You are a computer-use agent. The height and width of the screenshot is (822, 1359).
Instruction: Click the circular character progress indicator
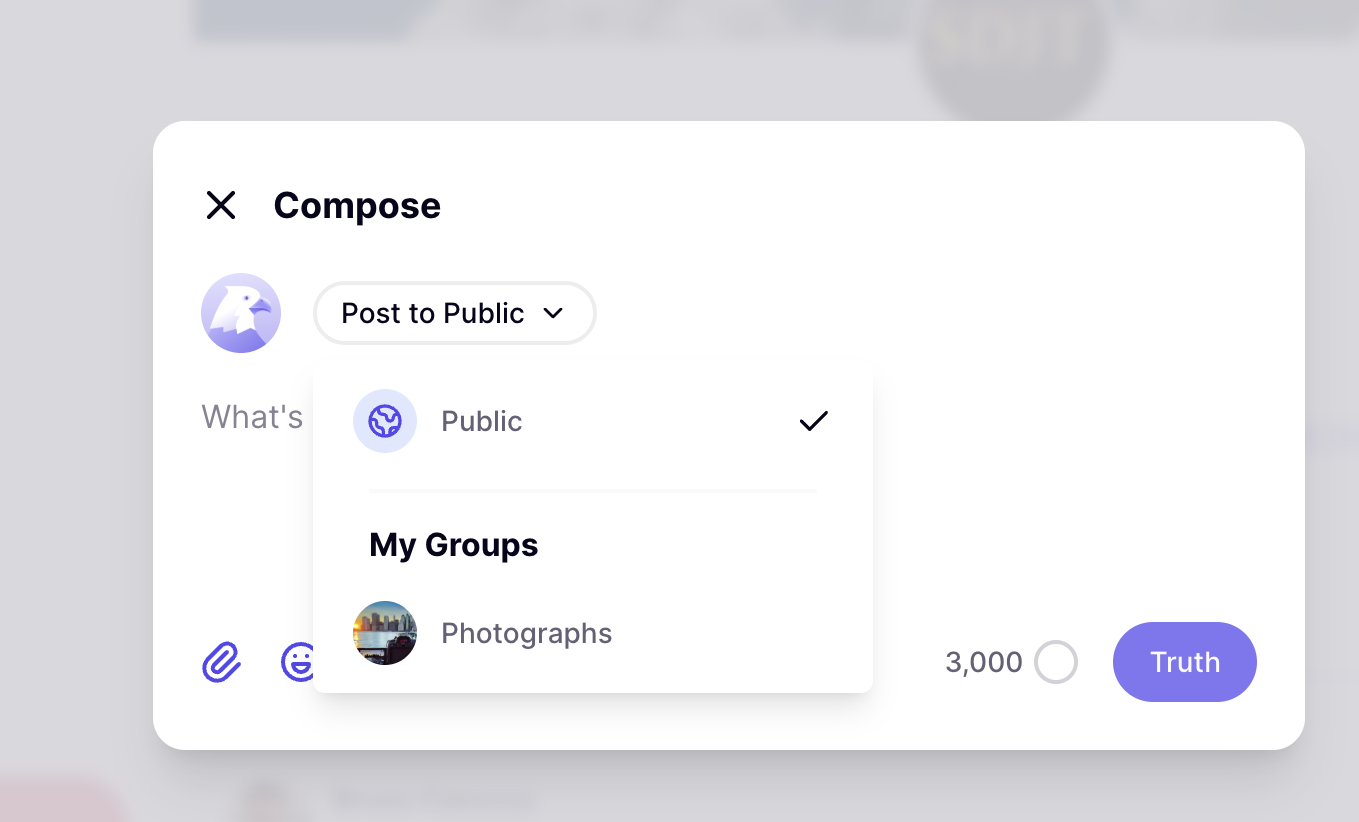point(1056,662)
